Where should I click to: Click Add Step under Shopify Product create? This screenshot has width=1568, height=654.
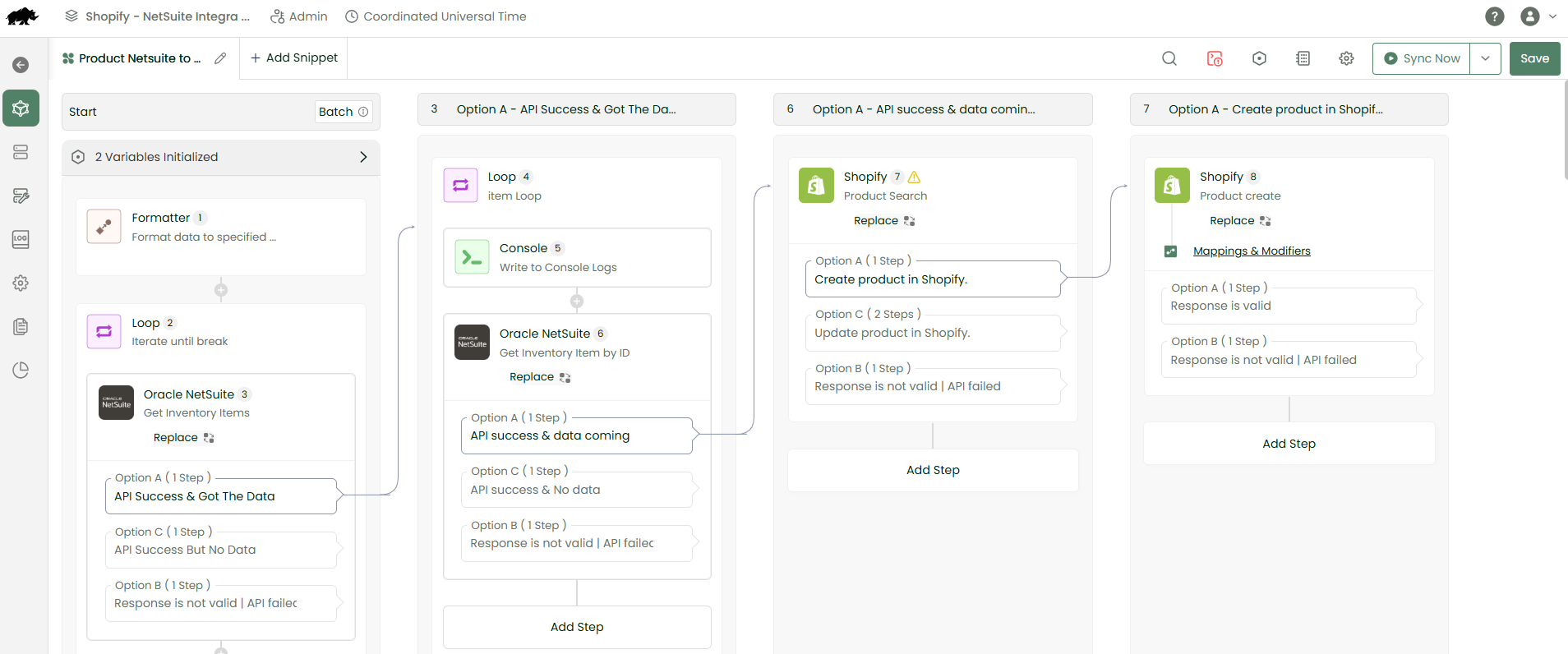[x=1289, y=444]
